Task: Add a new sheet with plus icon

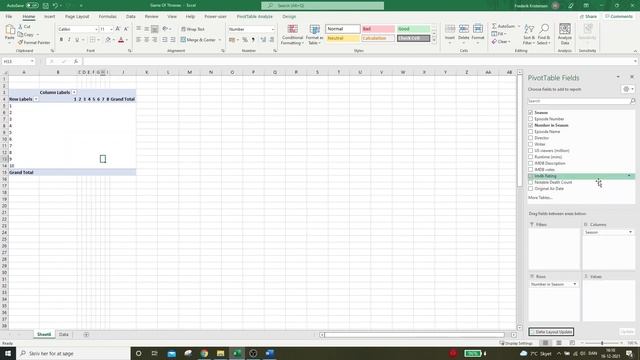Action: click(x=86, y=334)
